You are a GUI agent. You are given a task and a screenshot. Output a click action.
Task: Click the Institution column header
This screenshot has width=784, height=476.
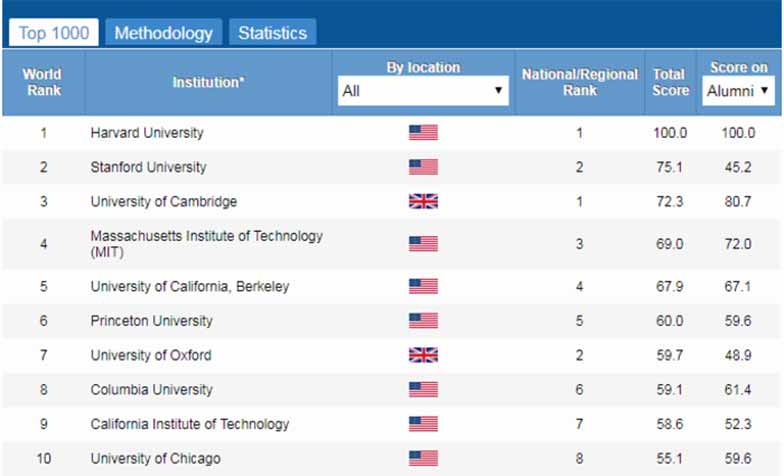[208, 82]
